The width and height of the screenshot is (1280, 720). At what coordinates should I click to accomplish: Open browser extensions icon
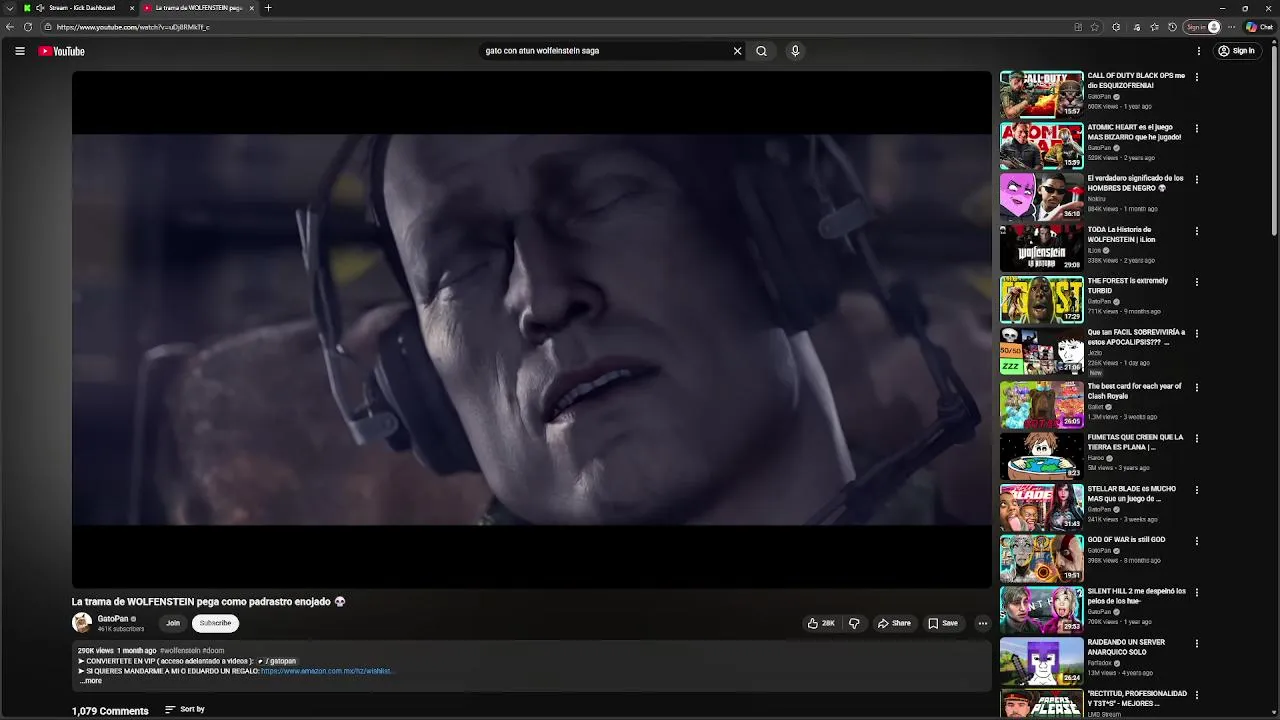coord(1116,27)
